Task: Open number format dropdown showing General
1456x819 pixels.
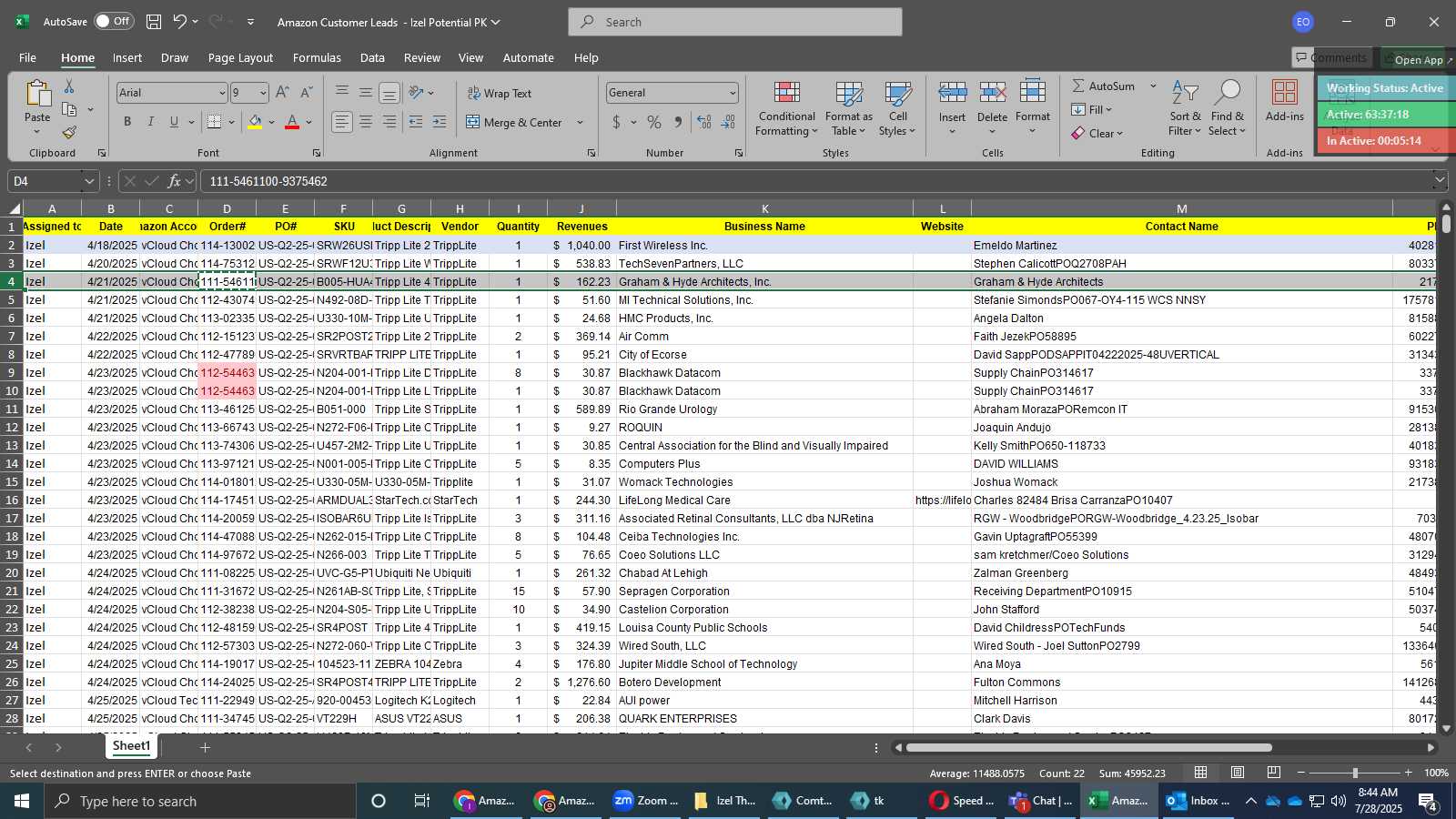Action: pyautogui.click(x=733, y=93)
